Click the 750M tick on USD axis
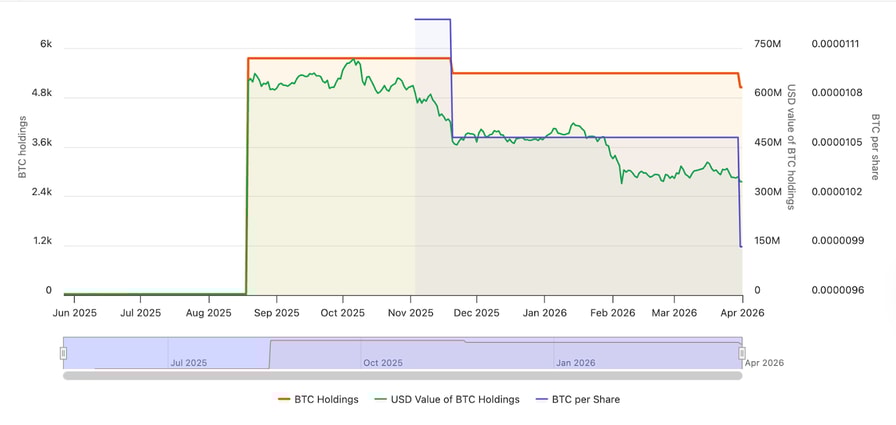 coord(767,44)
